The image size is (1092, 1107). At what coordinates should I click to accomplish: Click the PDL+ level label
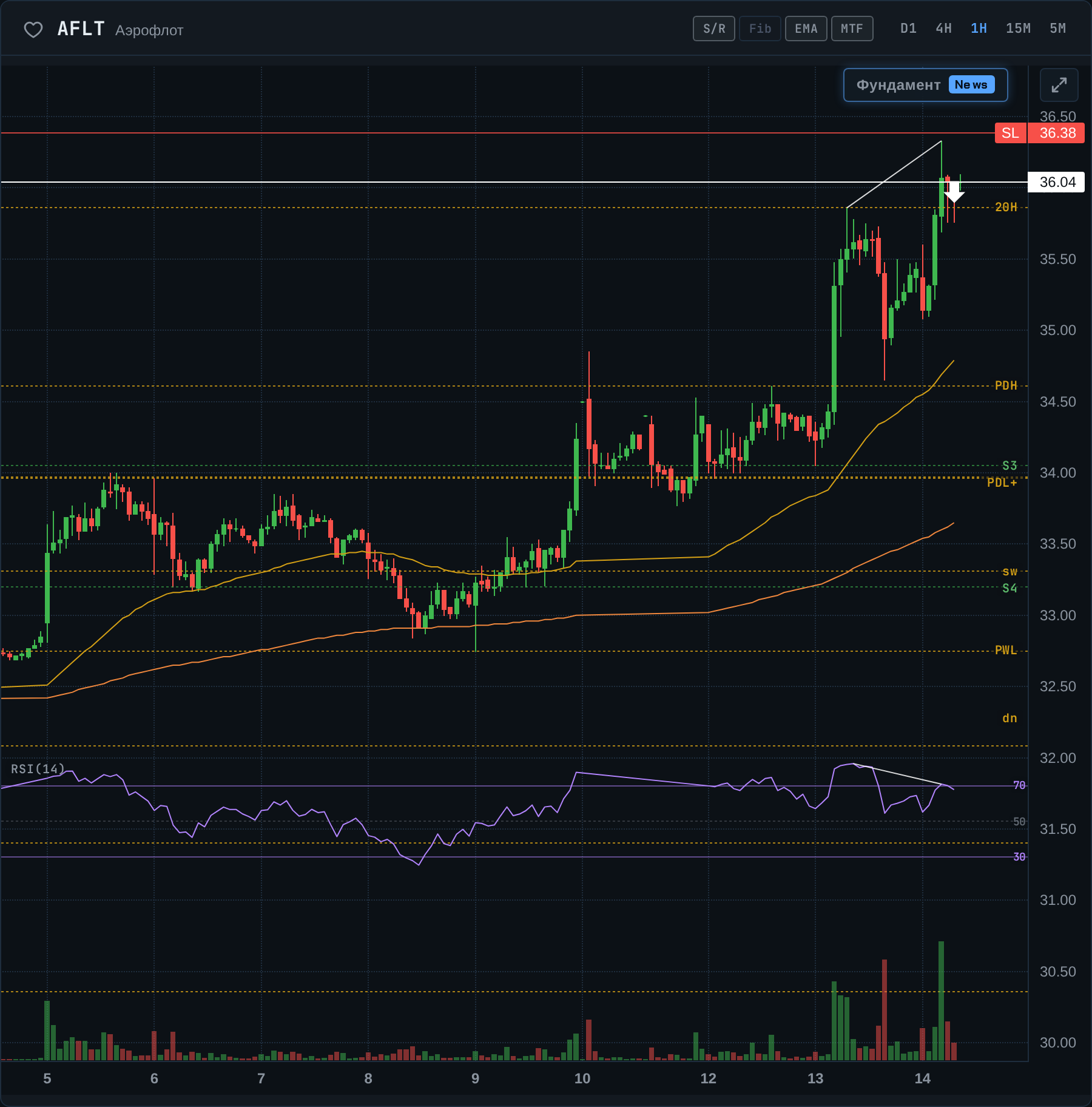pos(1002,483)
